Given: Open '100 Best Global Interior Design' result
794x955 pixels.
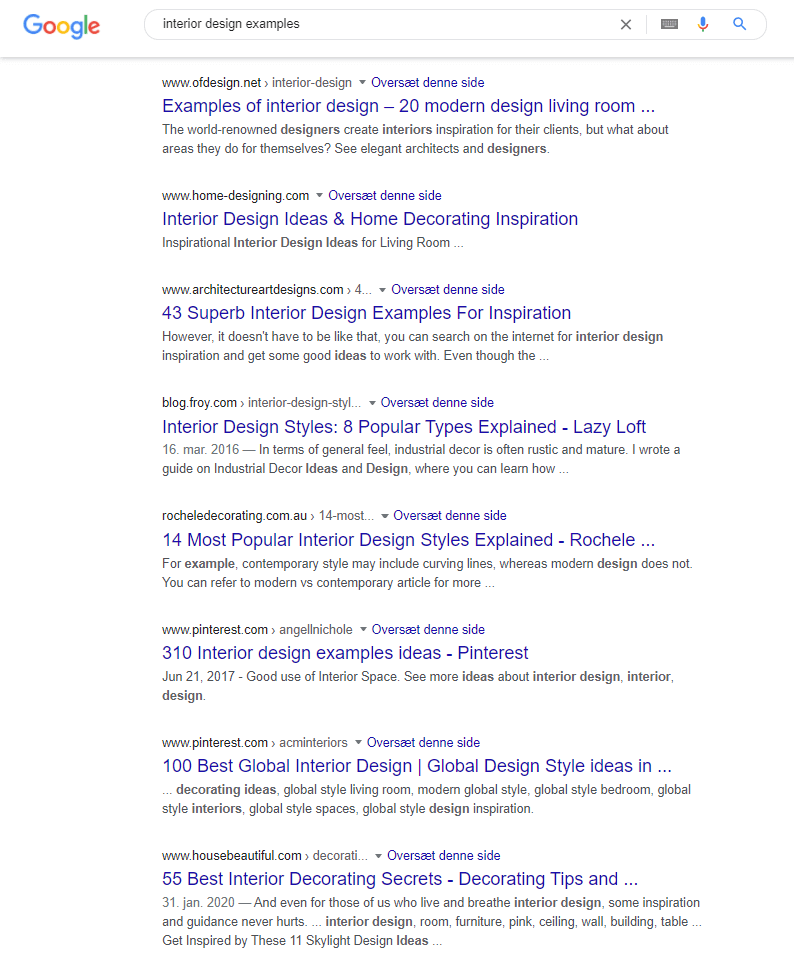Looking at the screenshot, I should [x=416, y=766].
